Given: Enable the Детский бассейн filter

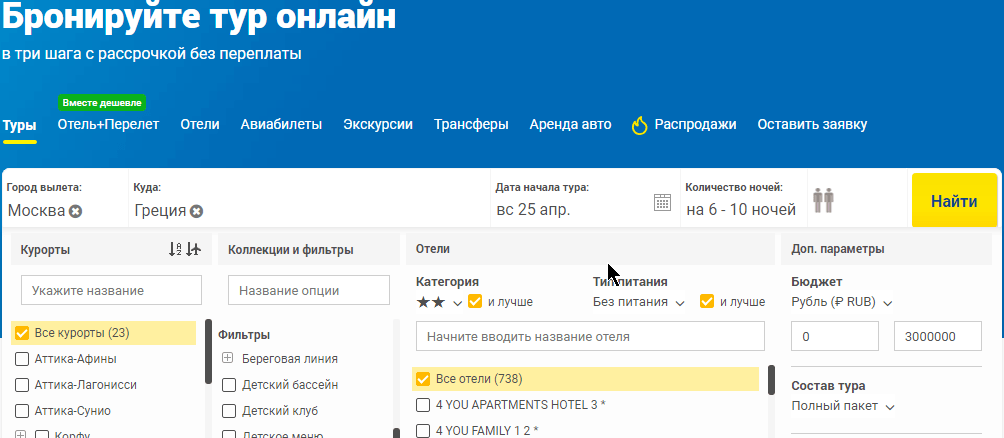Looking at the screenshot, I should pyautogui.click(x=229, y=385).
